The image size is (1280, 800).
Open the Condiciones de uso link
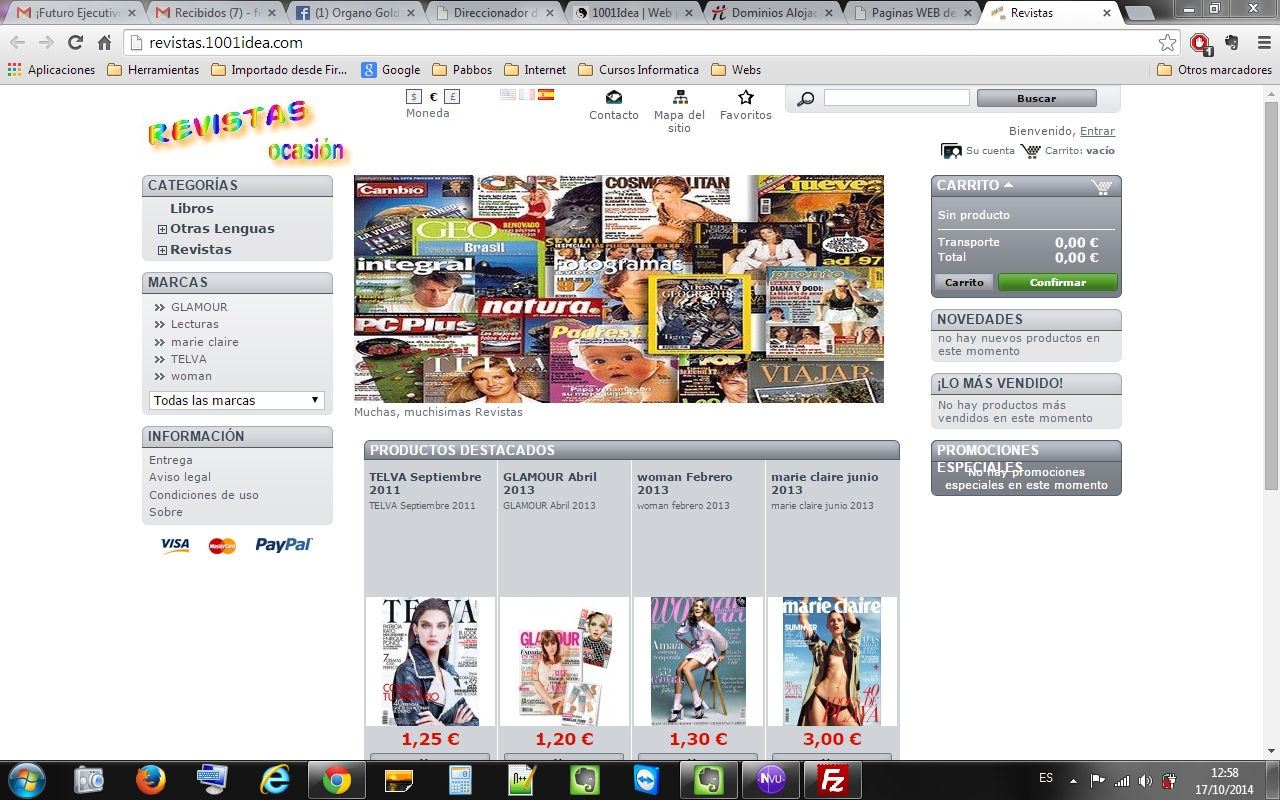[x=204, y=495]
